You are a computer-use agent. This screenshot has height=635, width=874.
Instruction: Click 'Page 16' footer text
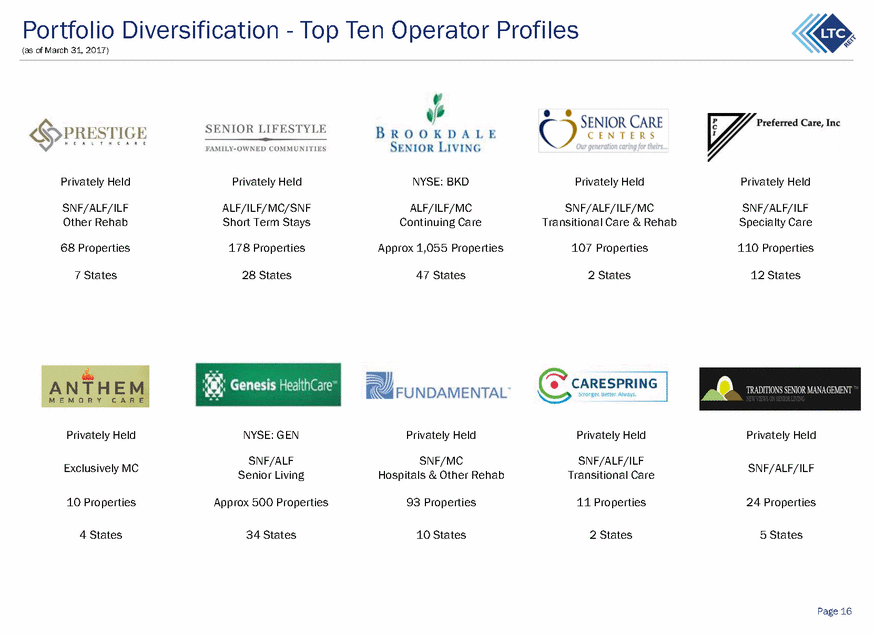click(834, 611)
